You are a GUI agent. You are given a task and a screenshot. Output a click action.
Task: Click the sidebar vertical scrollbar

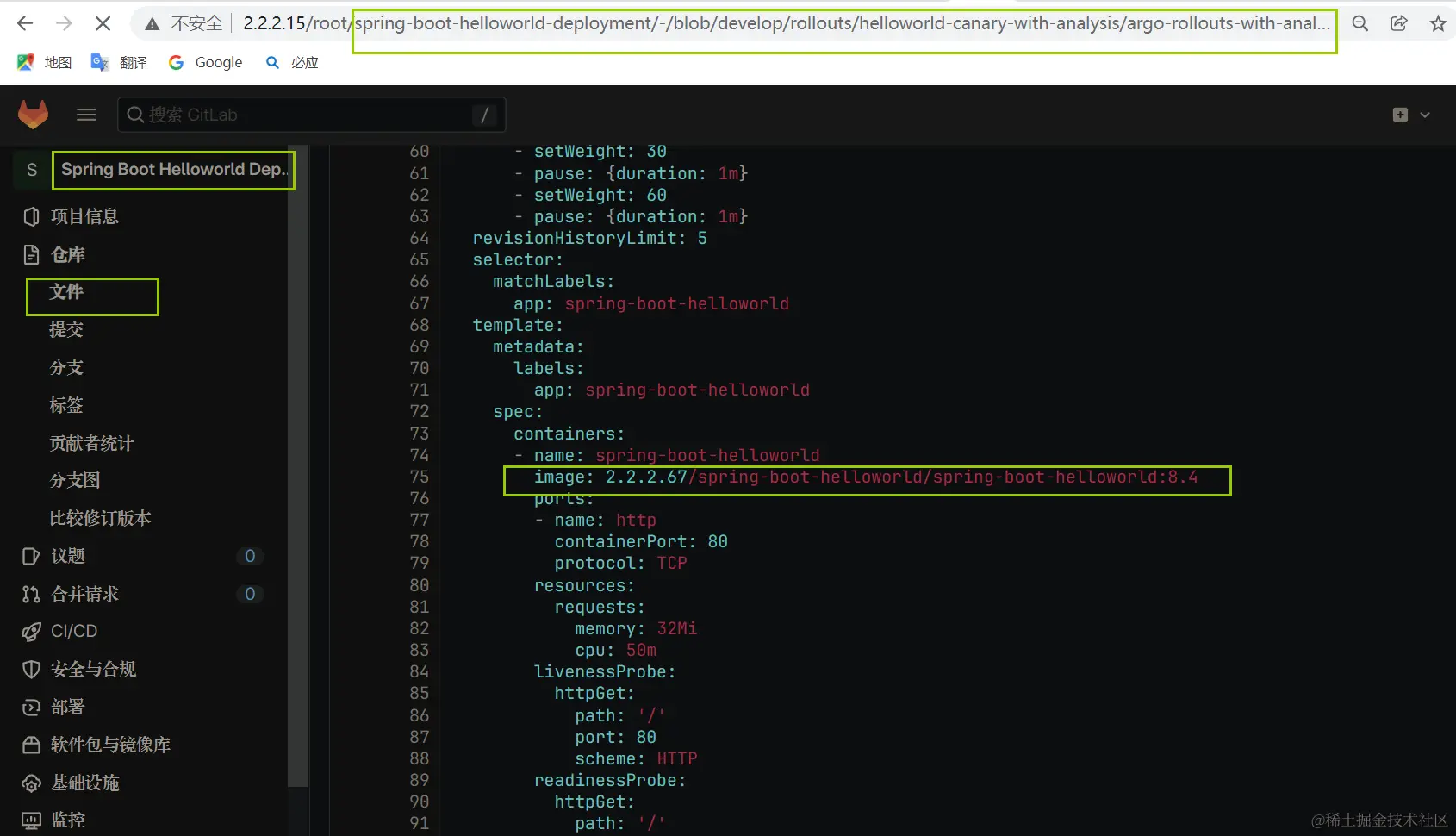(298, 465)
